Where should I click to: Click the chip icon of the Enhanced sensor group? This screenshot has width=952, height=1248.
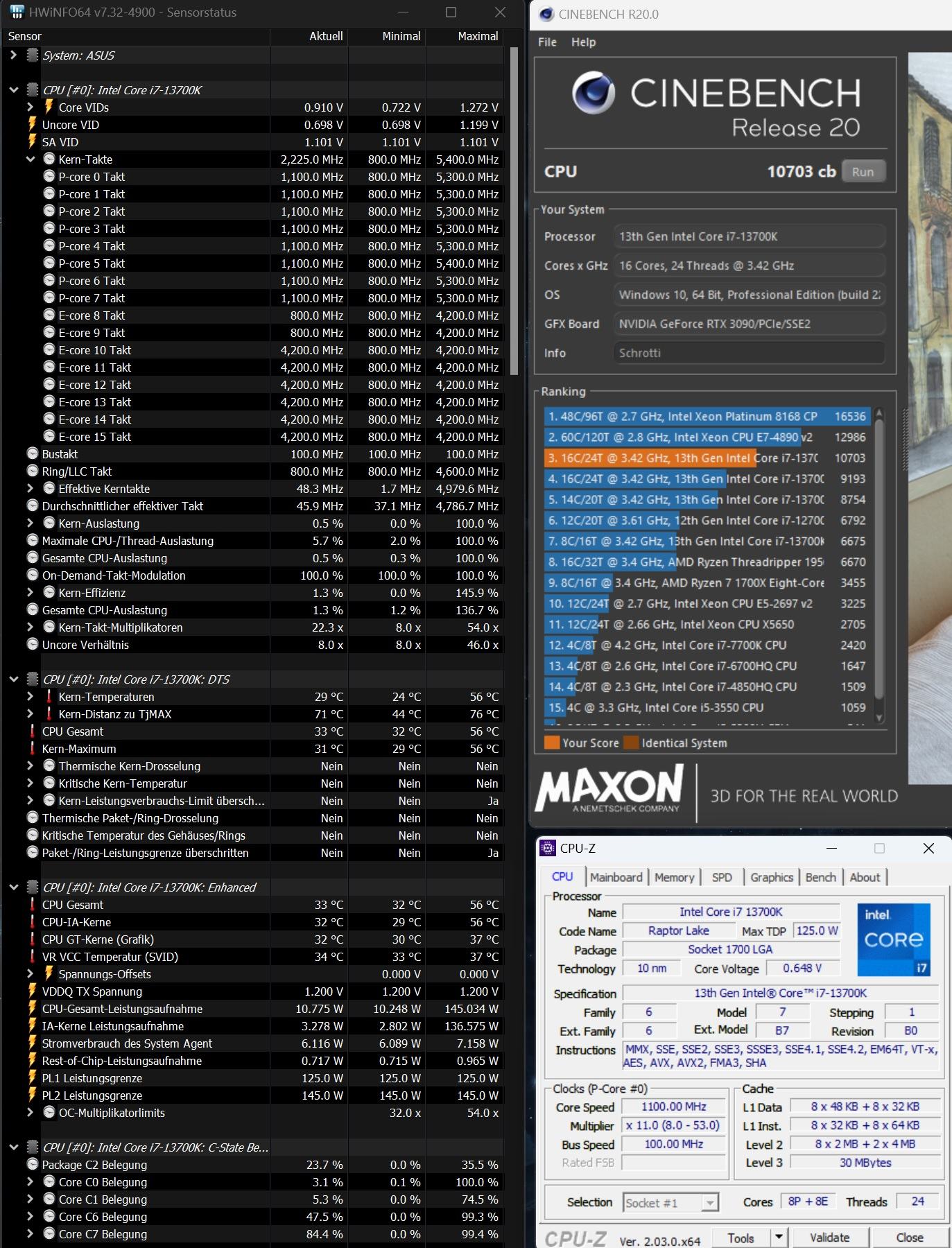click(32, 887)
